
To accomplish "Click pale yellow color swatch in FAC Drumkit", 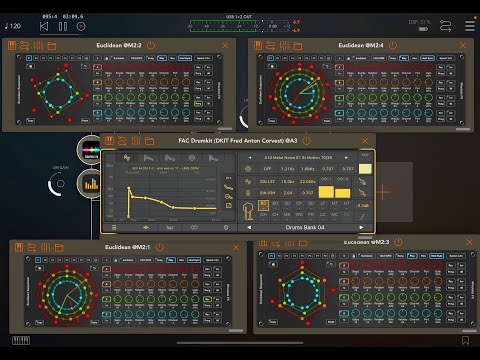I will pyautogui.click(x=365, y=169).
